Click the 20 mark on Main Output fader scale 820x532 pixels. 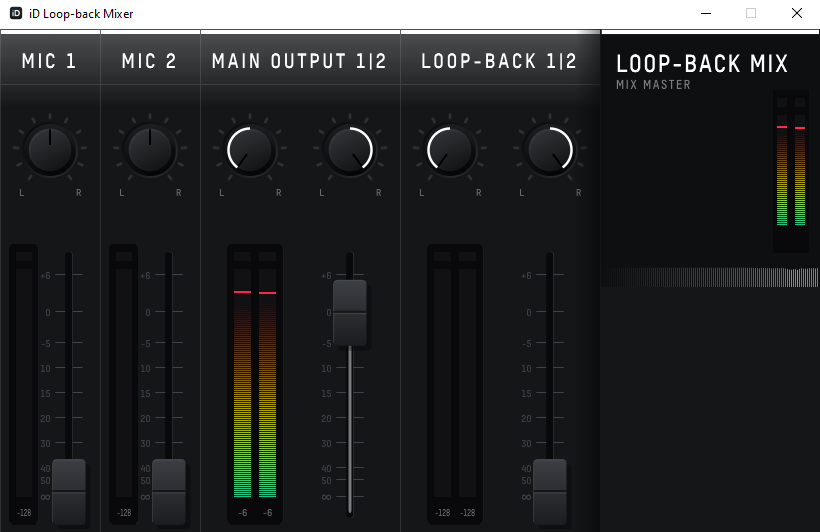326,418
